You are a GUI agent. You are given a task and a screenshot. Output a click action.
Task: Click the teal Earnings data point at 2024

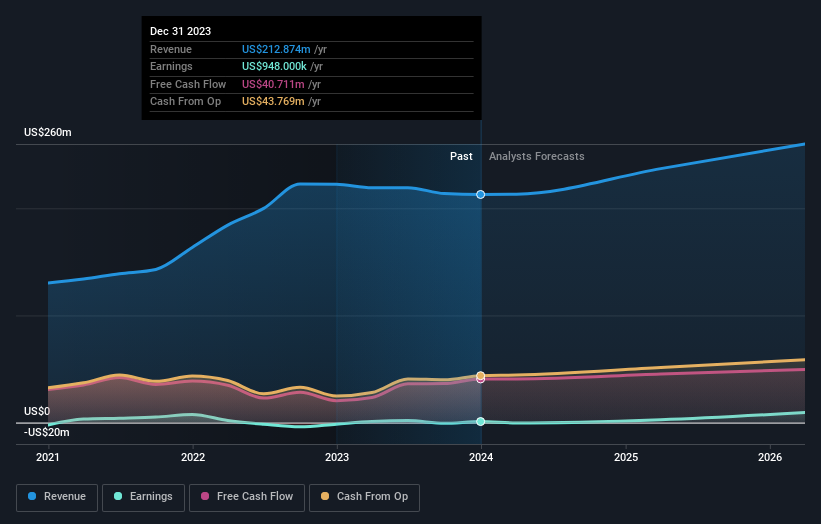click(481, 421)
